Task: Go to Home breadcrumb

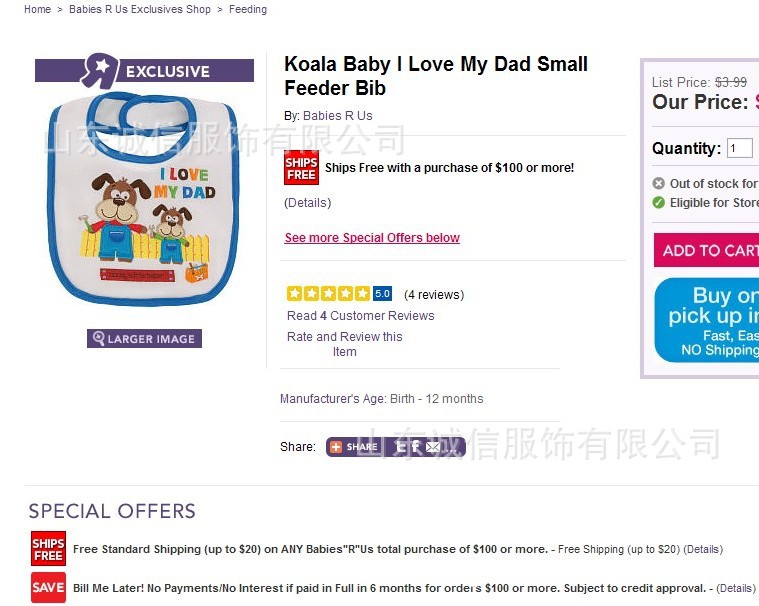Action: pos(37,9)
